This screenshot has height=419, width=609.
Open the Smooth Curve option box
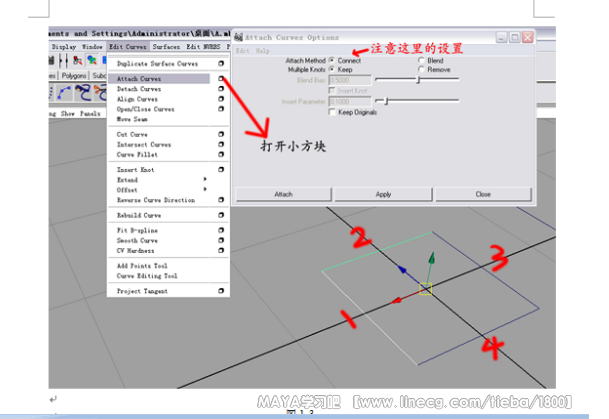pyautogui.click(x=221, y=240)
